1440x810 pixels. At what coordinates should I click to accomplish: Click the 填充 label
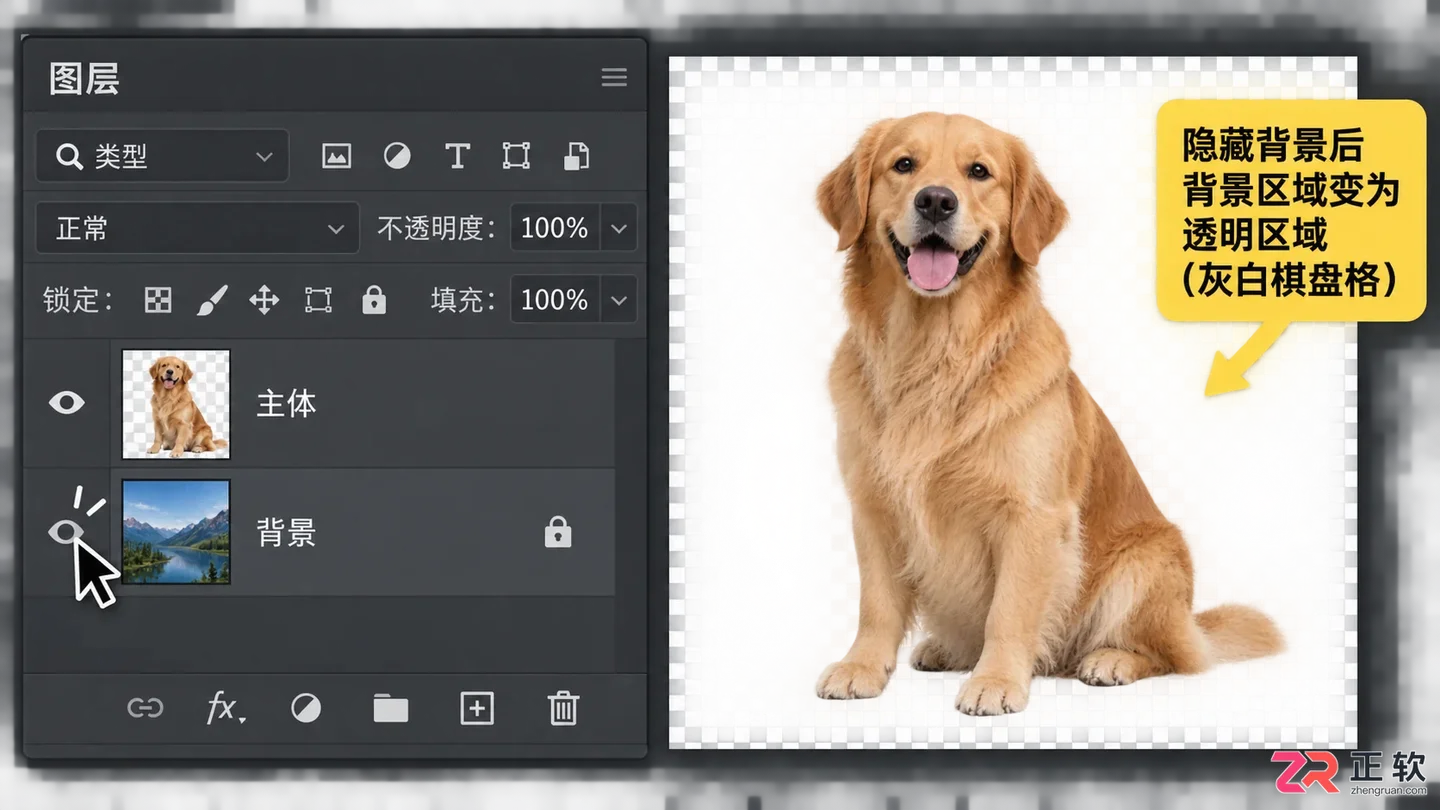[x=463, y=300]
